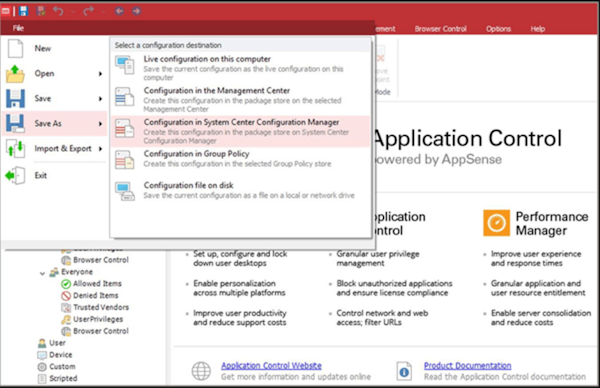Click the Open folder icon
The width and height of the screenshot is (600, 388).
pyautogui.click(x=15, y=74)
